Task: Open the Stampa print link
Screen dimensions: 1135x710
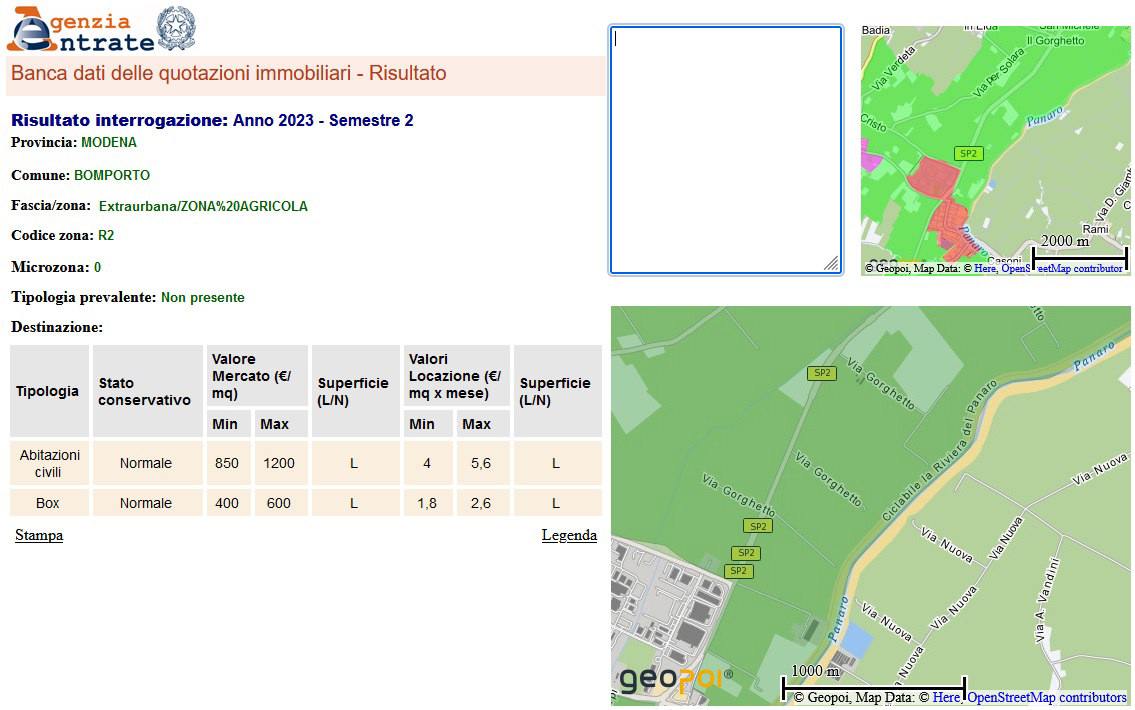Action: point(39,536)
